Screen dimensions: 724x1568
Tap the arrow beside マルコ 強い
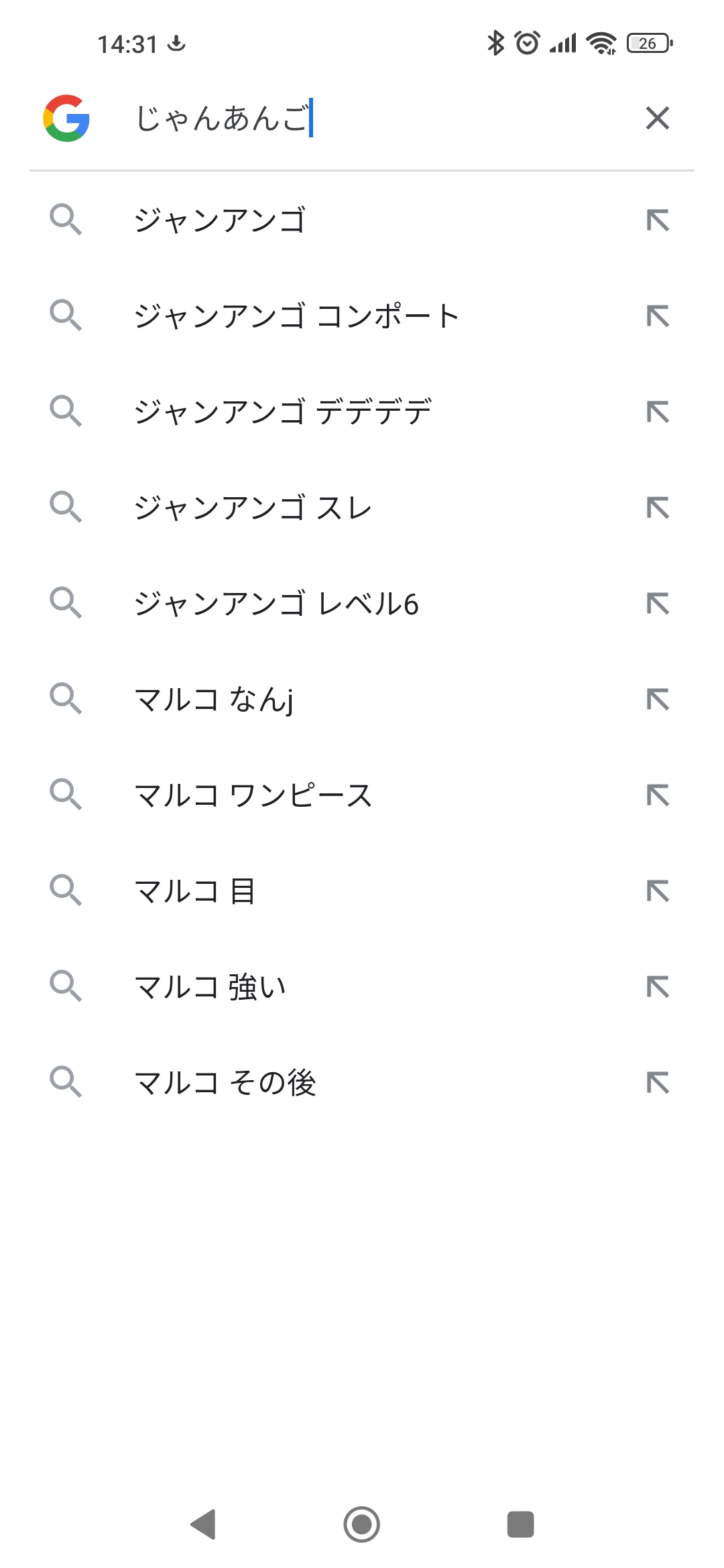coord(658,987)
